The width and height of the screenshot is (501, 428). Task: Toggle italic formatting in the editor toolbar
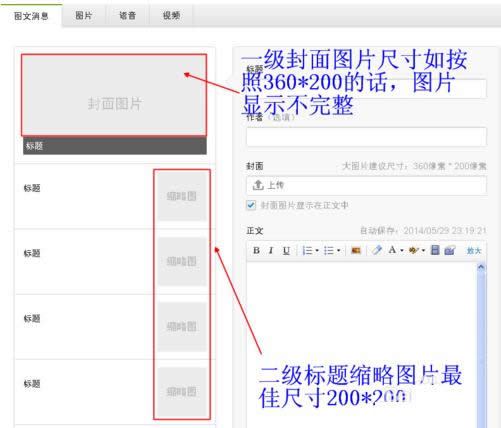tap(271, 250)
